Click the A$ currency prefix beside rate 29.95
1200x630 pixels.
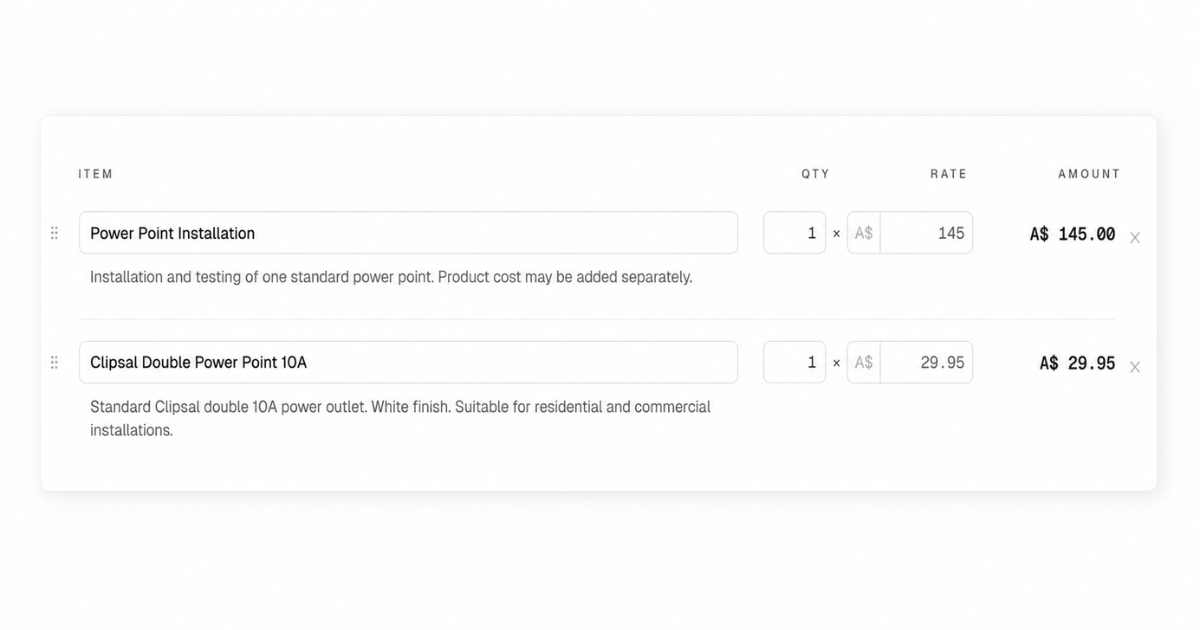tap(864, 362)
